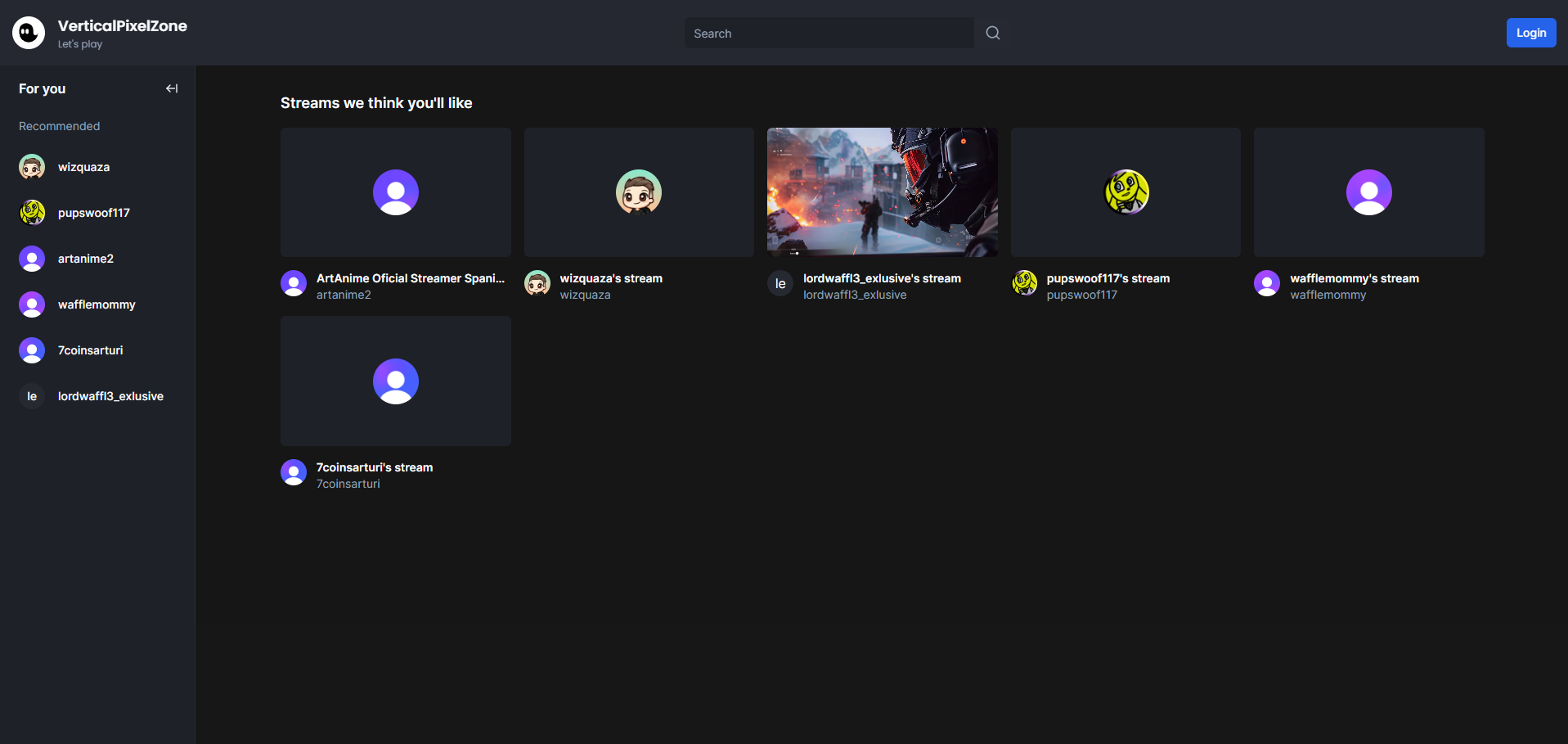The width and height of the screenshot is (1568, 744).
Task: Click wizquaza avatar in sidebar
Action: click(32, 167)
